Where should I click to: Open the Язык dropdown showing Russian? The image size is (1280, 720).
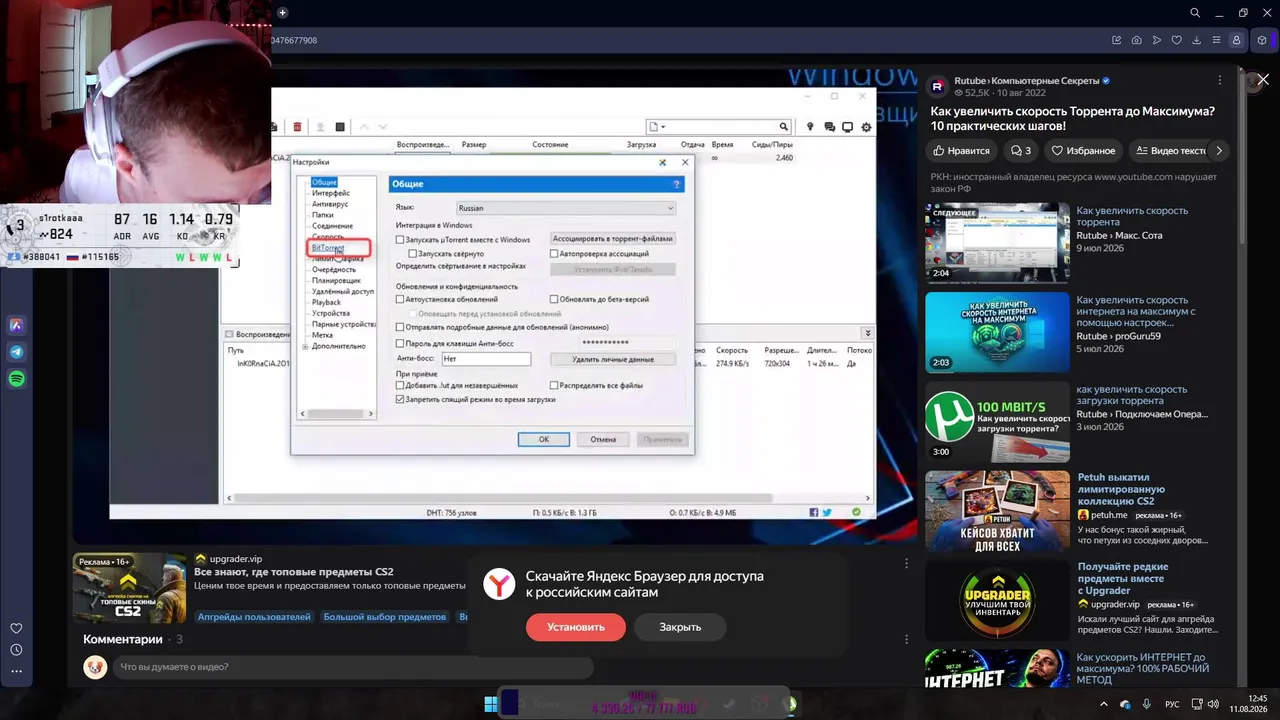(565, 208)
